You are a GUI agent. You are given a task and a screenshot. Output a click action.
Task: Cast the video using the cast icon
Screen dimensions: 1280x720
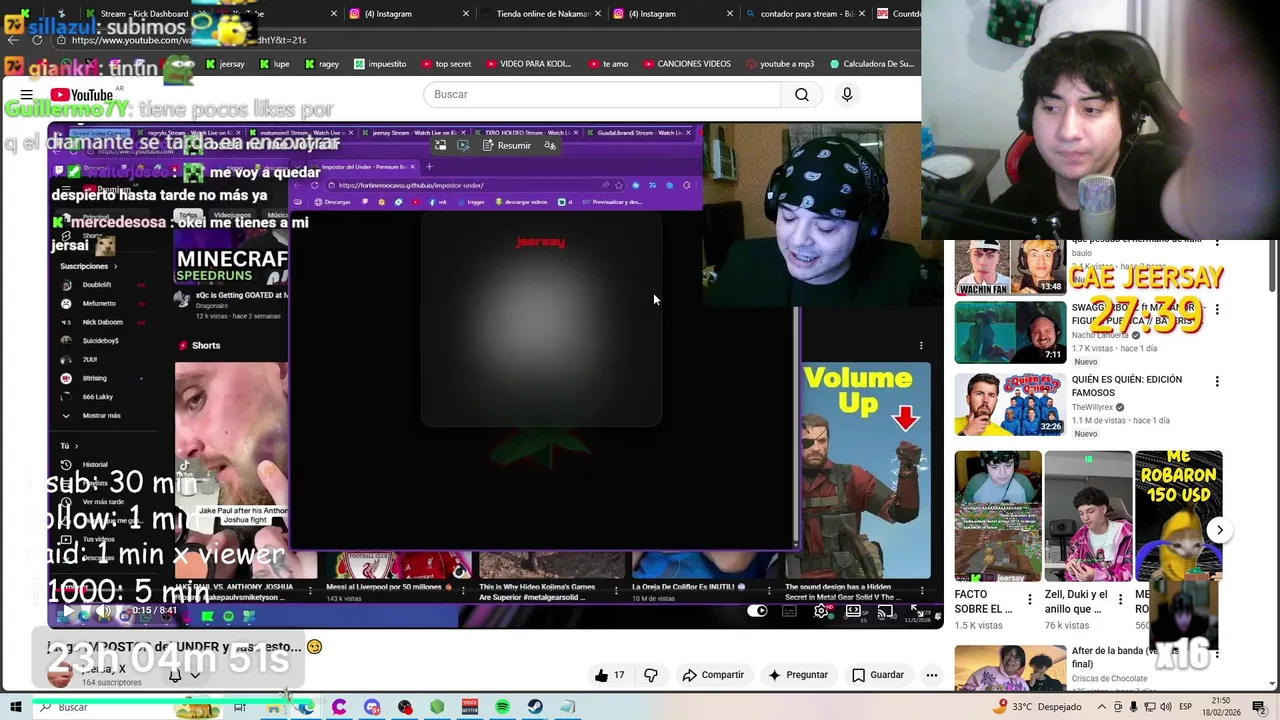pyautogui.click(x=885, y=611)
